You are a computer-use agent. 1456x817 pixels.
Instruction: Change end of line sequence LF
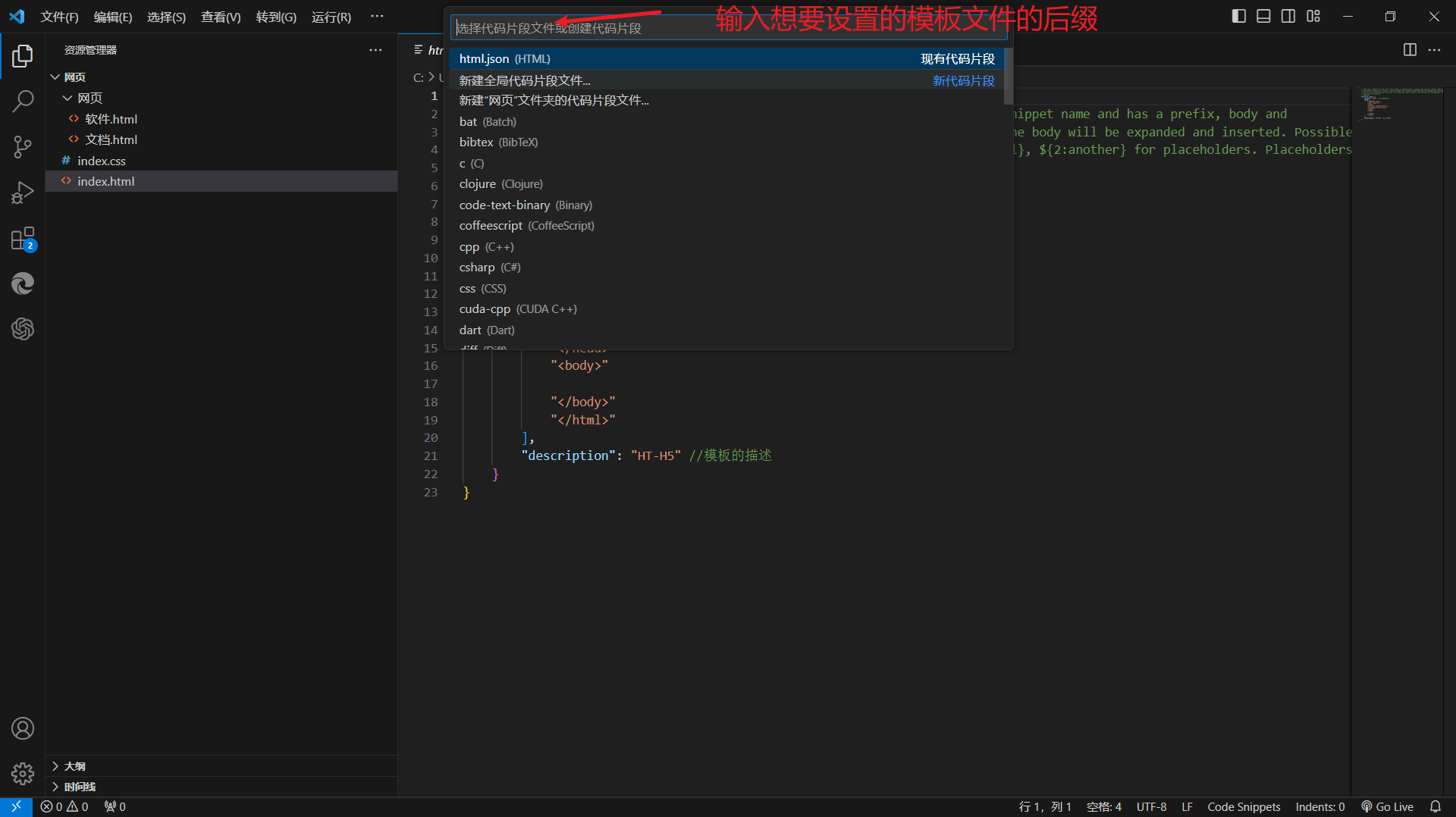pyautogui.click(x=1187, y=806)
